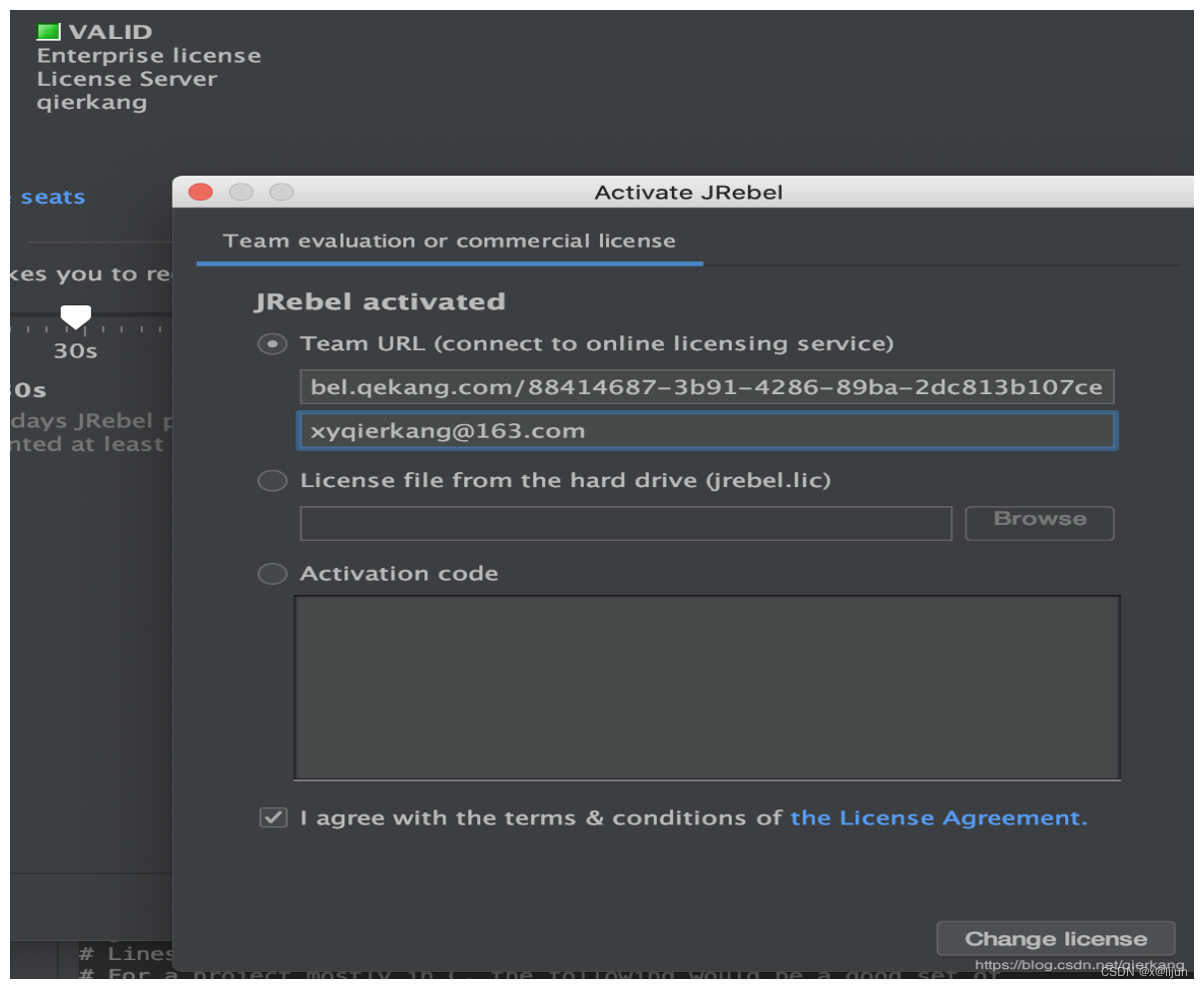Click the blue seats link
Screen dimensions: 1204x989
pos(53,198)
